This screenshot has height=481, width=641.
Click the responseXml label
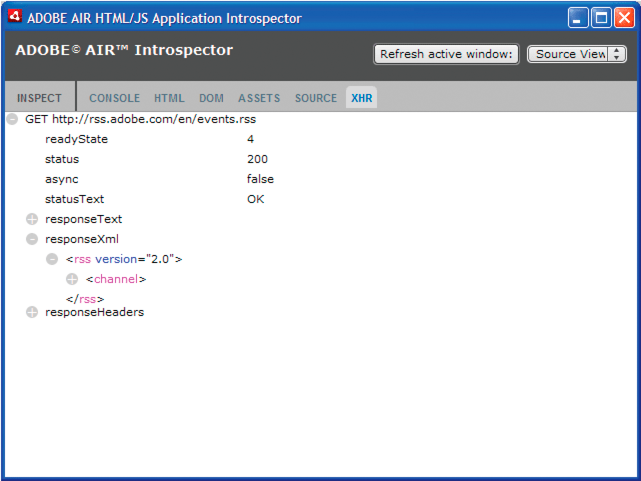82,239
